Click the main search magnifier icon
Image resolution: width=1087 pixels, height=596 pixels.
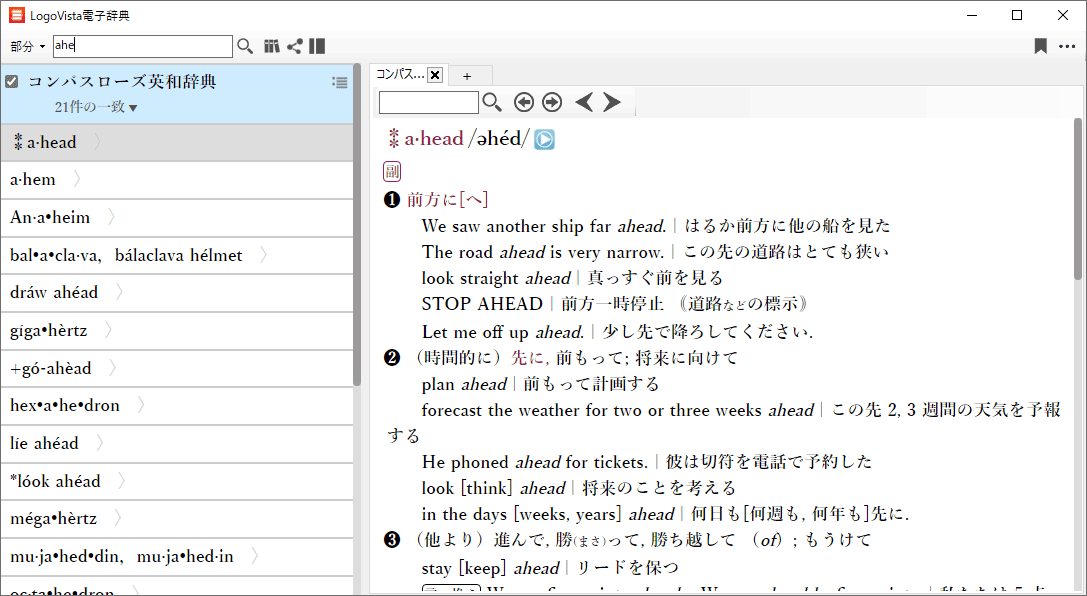245,46
